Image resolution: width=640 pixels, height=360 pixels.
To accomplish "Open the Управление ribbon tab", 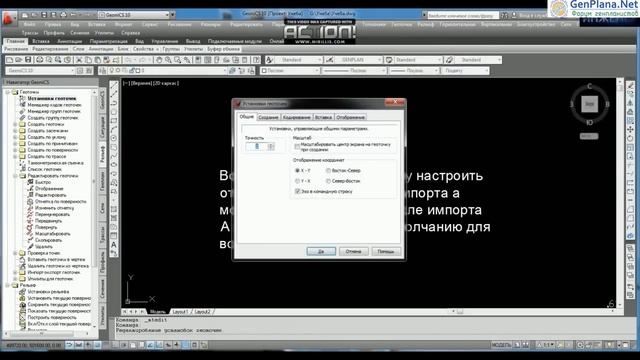I will [x=164, y=41].
